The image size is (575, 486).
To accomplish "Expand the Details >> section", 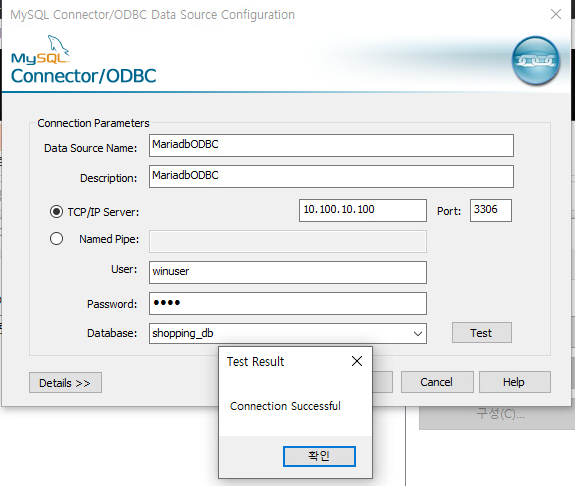I will [65, 383].
